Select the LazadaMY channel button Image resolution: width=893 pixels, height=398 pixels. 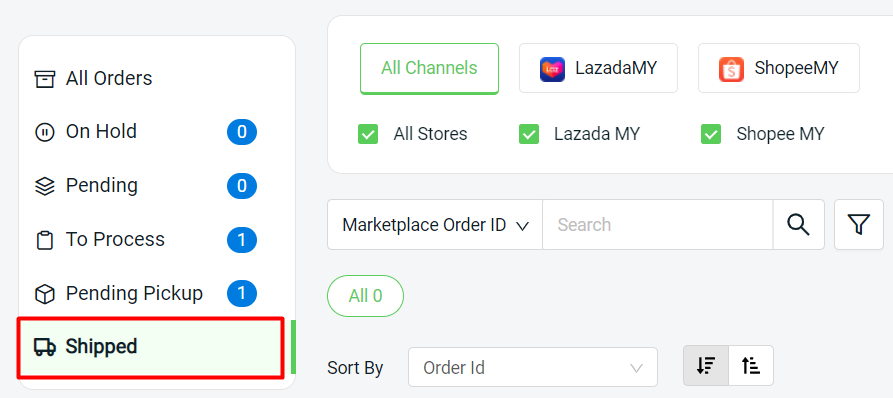tap(598, 68)
